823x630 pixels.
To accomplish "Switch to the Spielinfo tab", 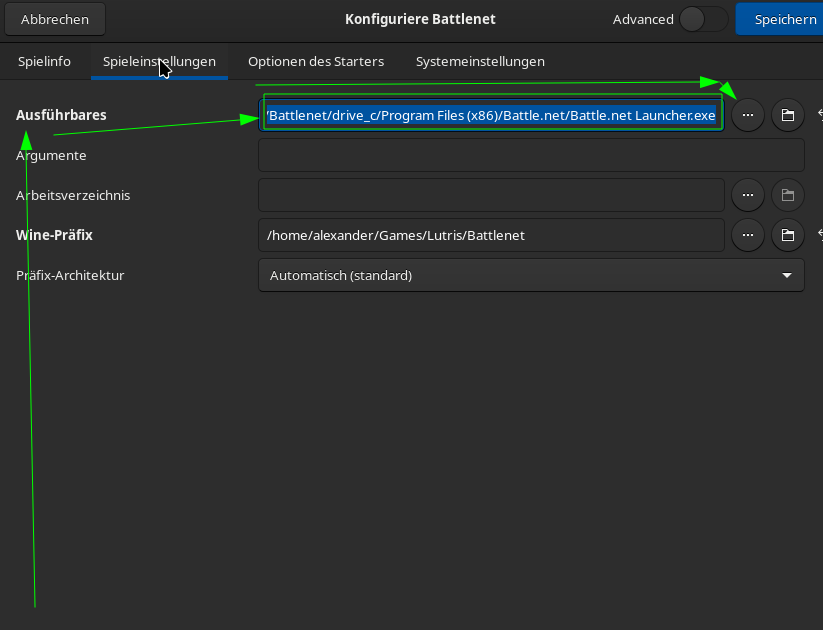I will pyautogui.click(x=44, y=61).
